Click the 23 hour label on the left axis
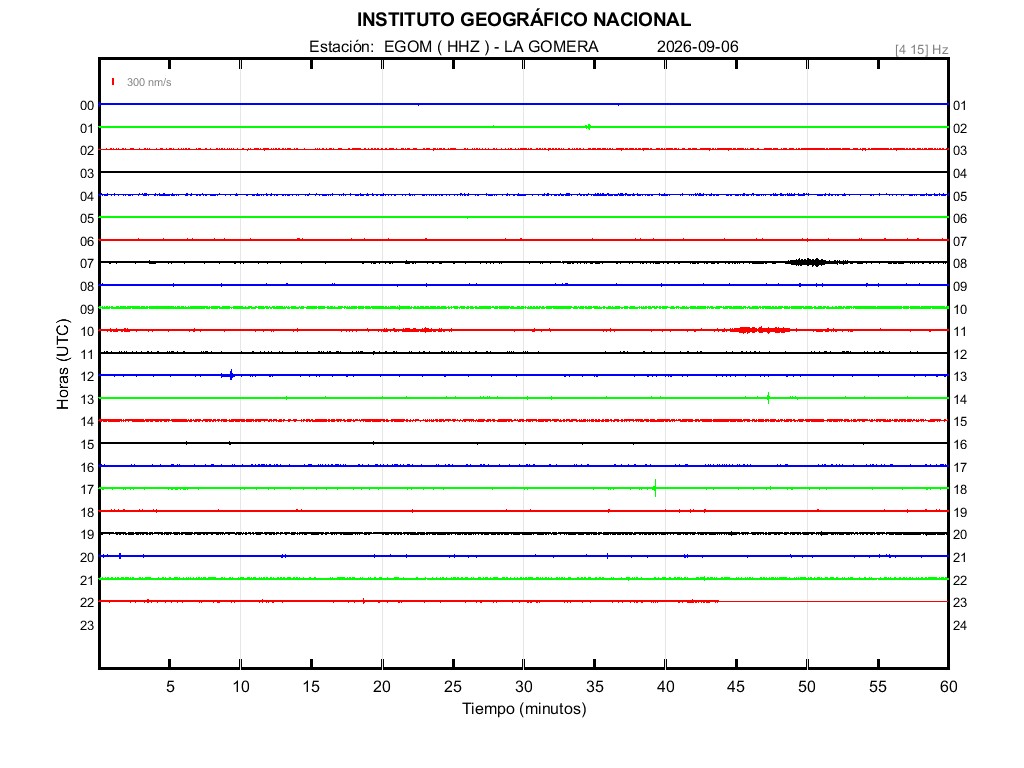The width and height of the screenshot is (1024, 768). 87,625
